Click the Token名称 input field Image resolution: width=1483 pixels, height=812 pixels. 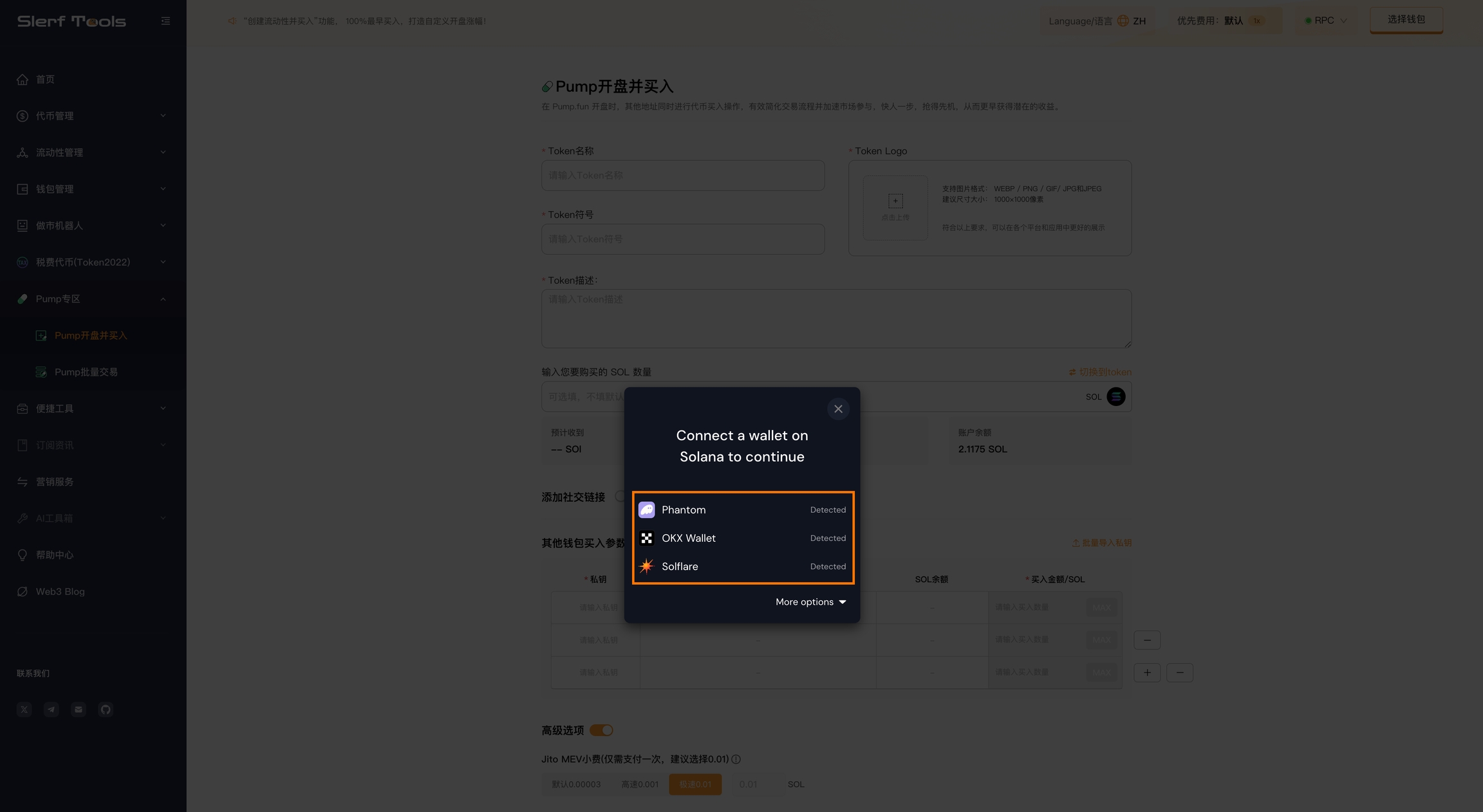coord(682,176)
